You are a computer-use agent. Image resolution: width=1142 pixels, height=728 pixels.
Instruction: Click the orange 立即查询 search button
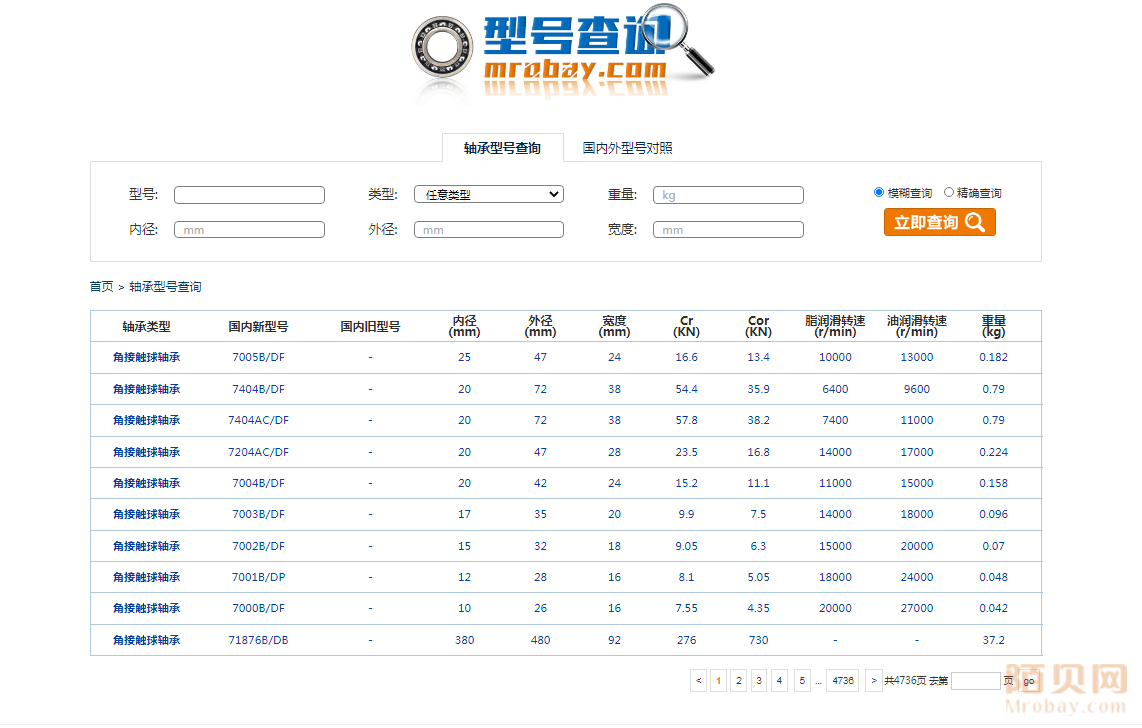[939, 222]
